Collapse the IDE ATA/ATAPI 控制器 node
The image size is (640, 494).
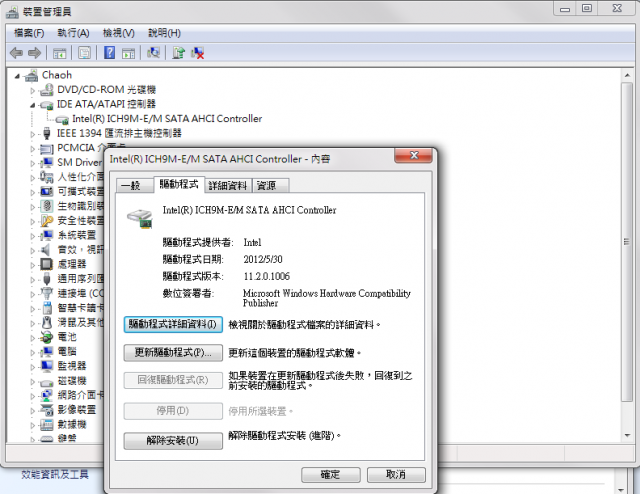33,105
